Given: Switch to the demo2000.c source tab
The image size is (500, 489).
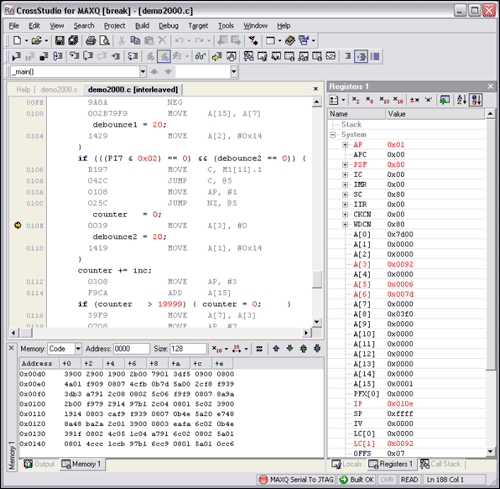Looking at the screenshot, I should 59,90.
